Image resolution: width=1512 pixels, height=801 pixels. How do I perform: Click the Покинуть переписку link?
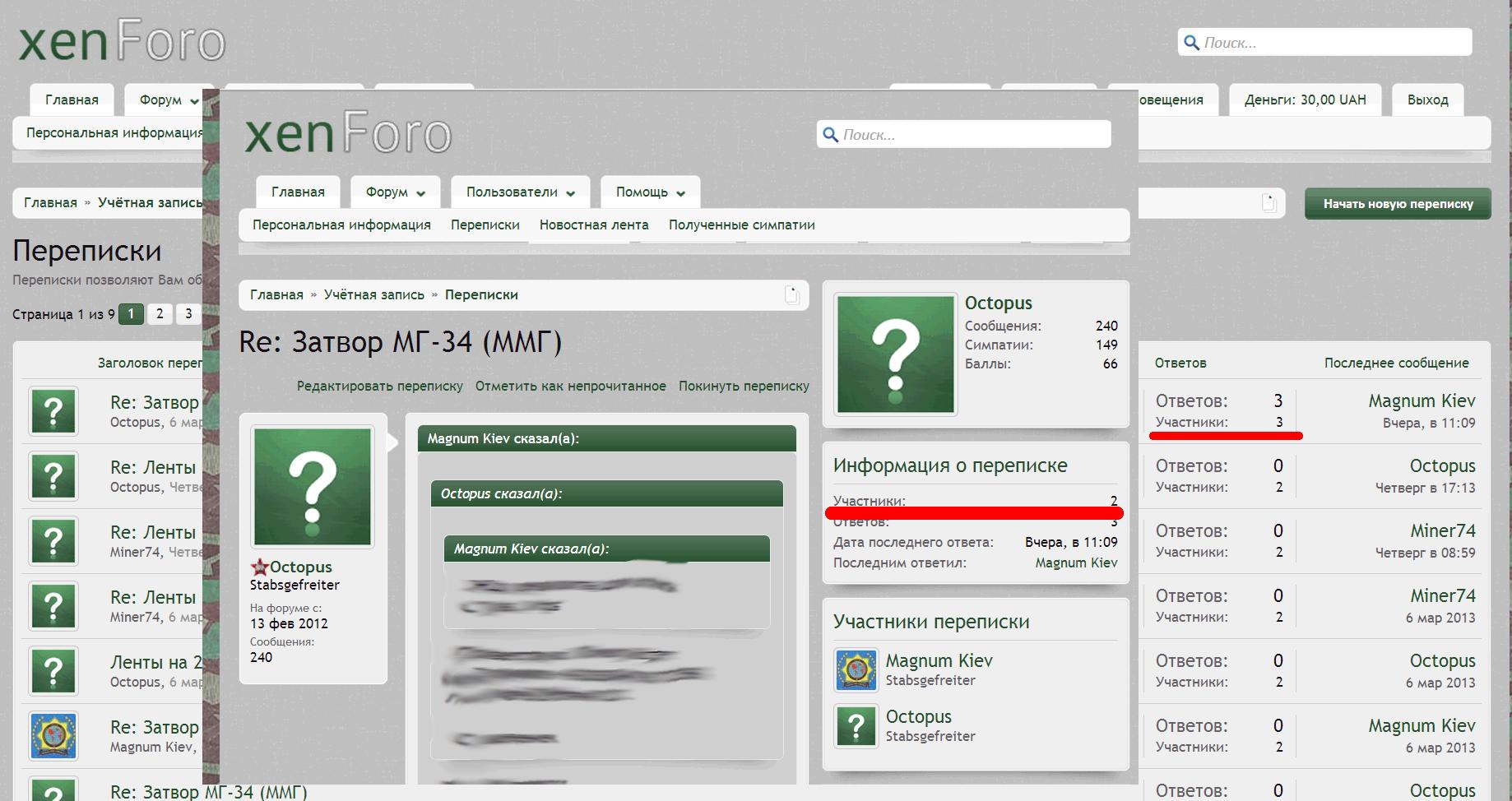pos(744,386)
